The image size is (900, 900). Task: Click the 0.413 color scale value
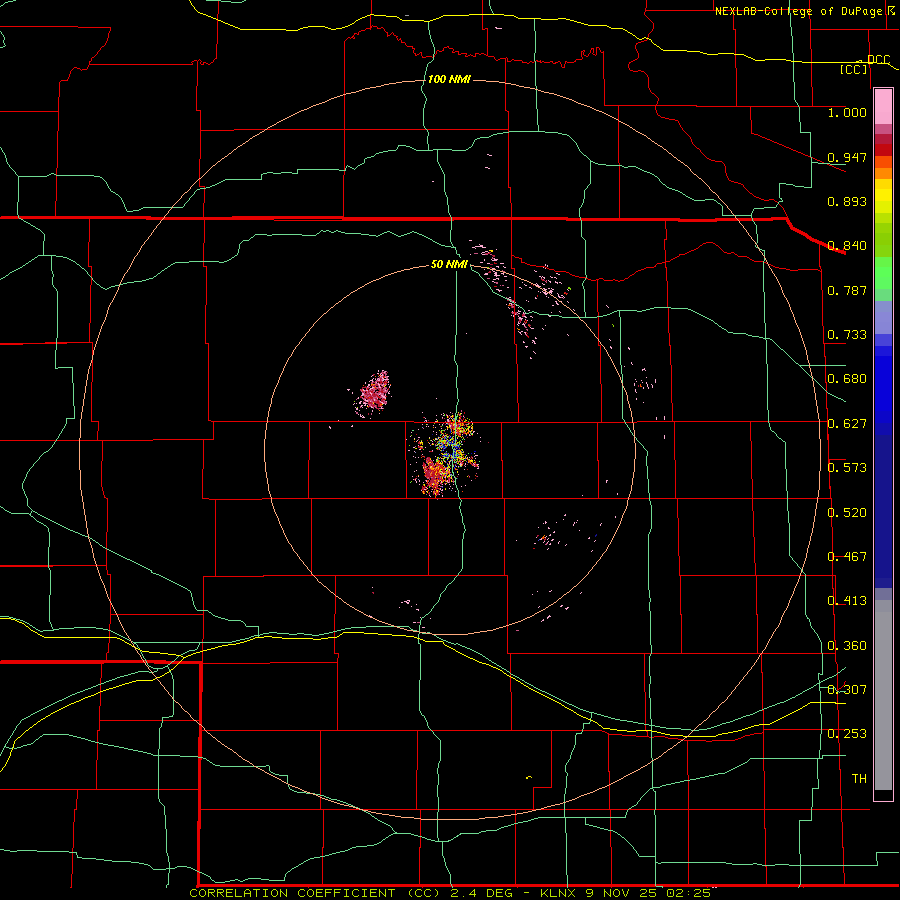[x=847, y=601]
